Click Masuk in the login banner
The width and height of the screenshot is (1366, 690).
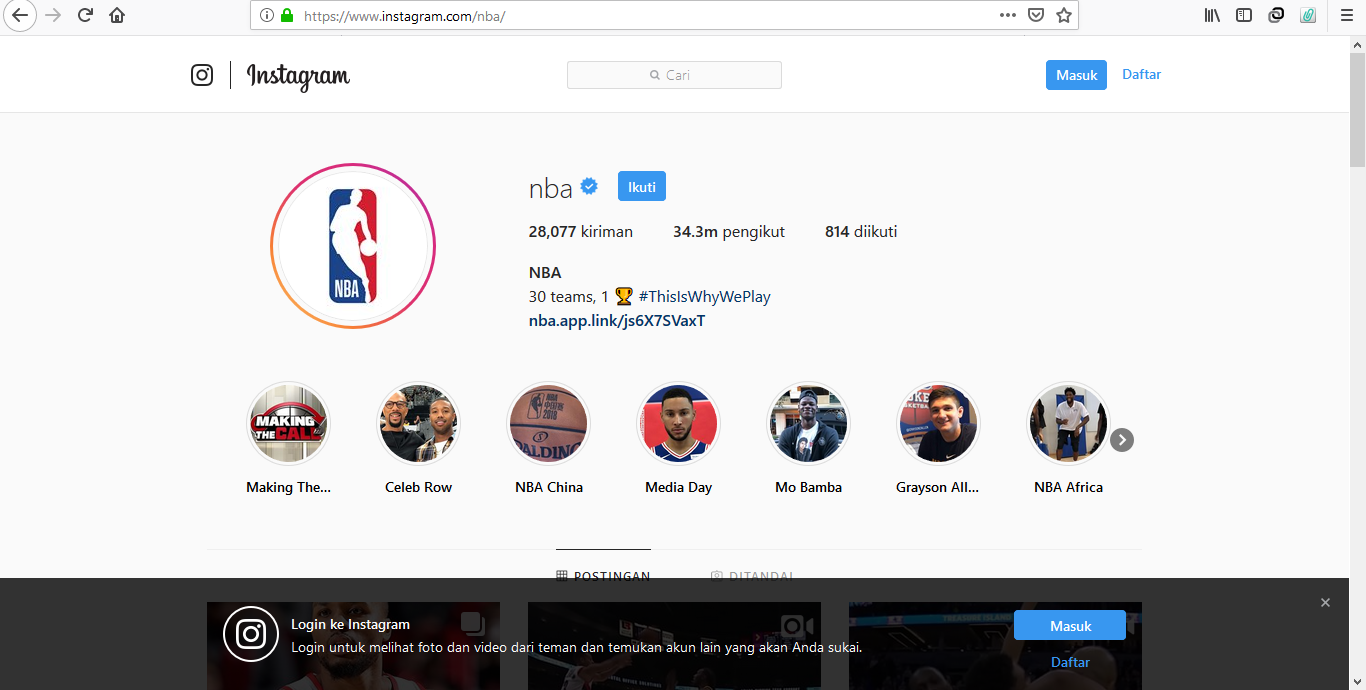pos(1070,626)
